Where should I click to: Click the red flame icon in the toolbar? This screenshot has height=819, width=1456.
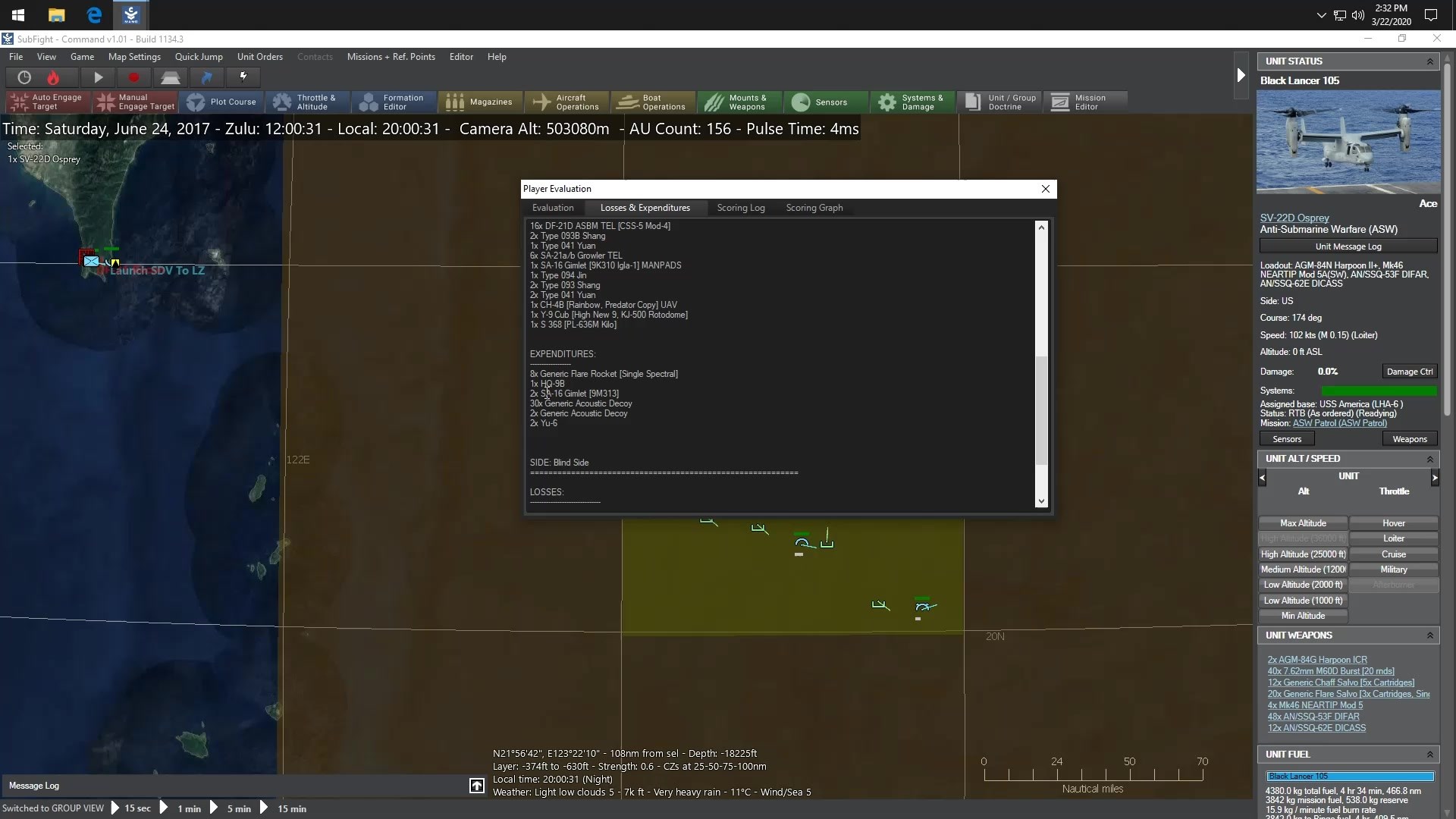53,77
